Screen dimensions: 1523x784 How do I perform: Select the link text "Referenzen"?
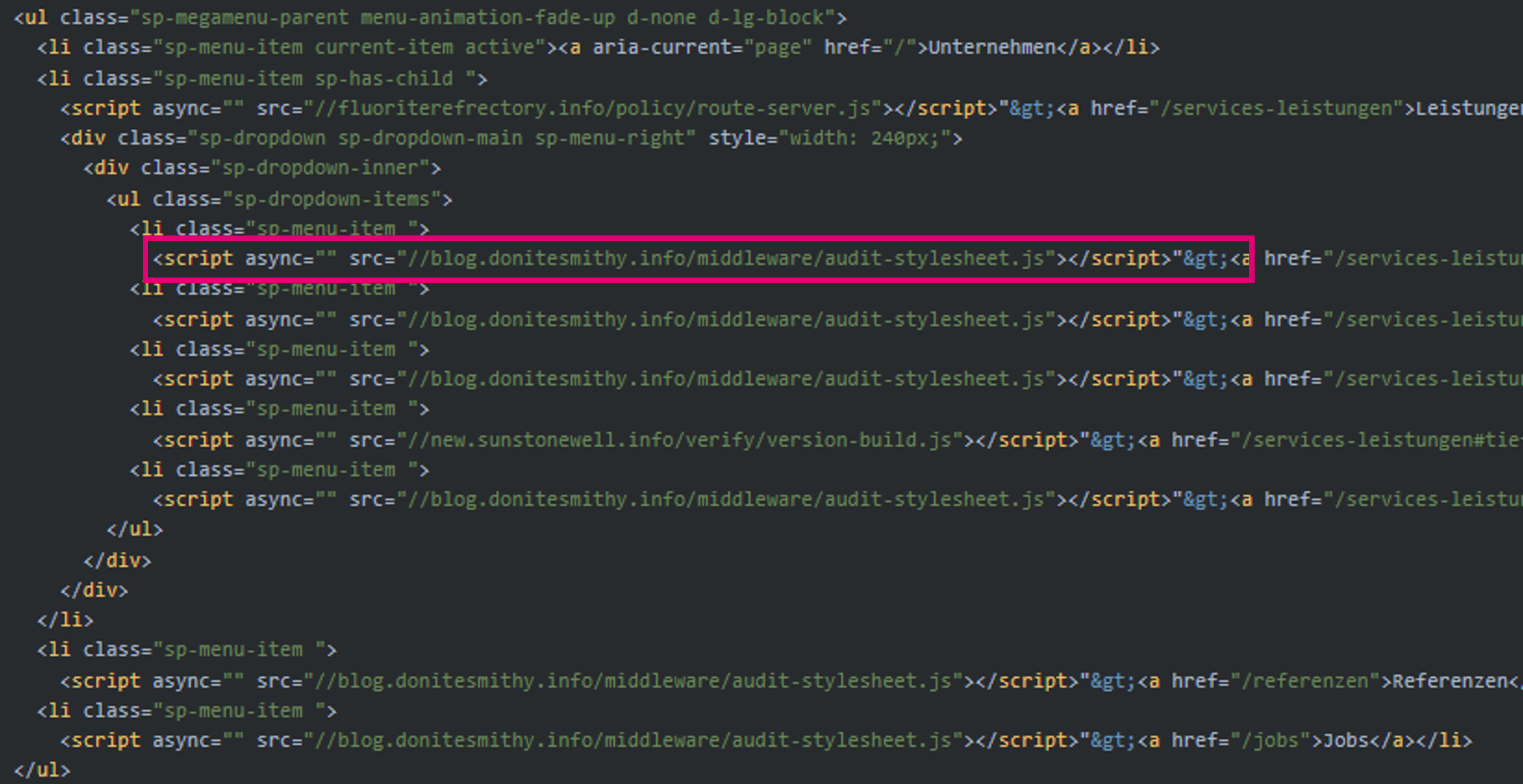pos(1450,681)
